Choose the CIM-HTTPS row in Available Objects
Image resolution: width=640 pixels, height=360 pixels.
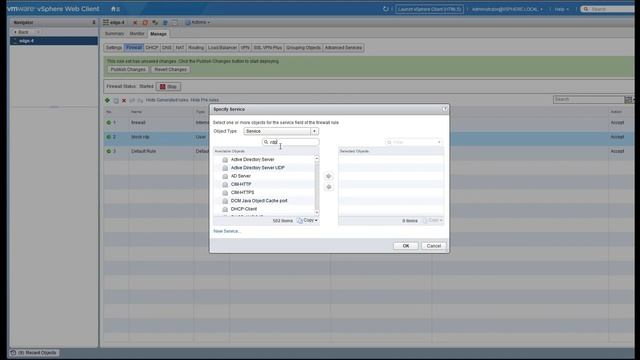tap(264, 192)
